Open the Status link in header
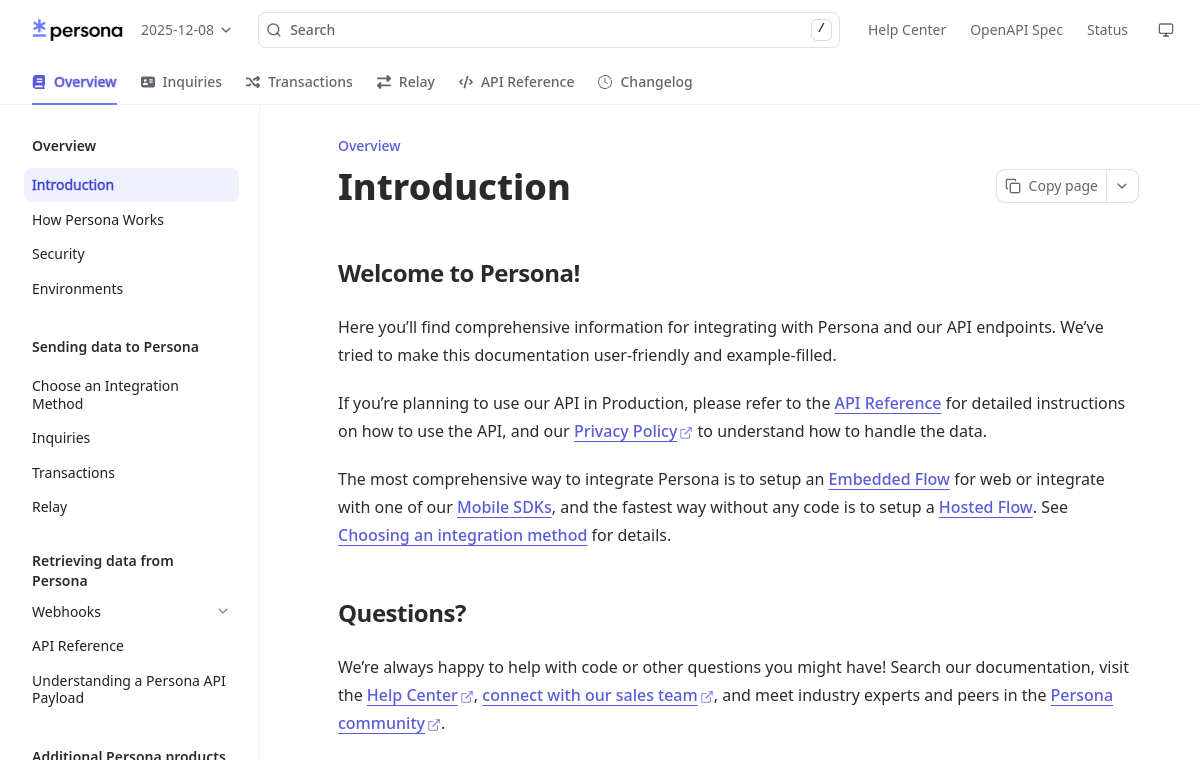Image resolution: width=1200 pixels, height=760 pixels. (1107, 30)
